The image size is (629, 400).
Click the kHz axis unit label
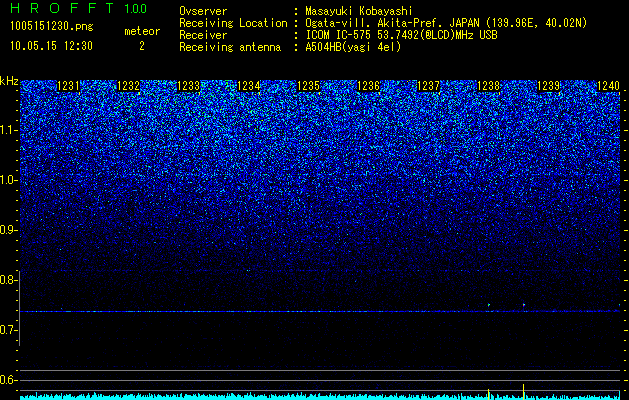(9, 81)
